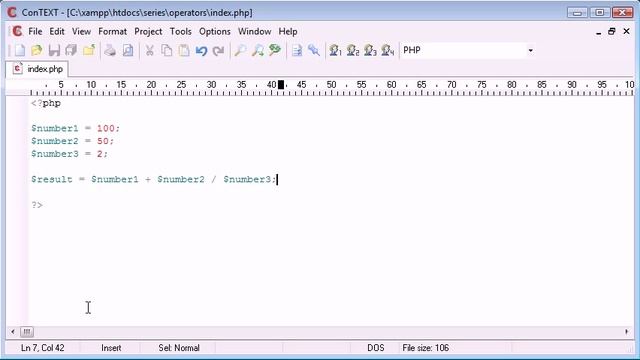The width and height of the screenshot is (640, 360).
Task: Open the Help menu
Action: click(x=288, y=31)
